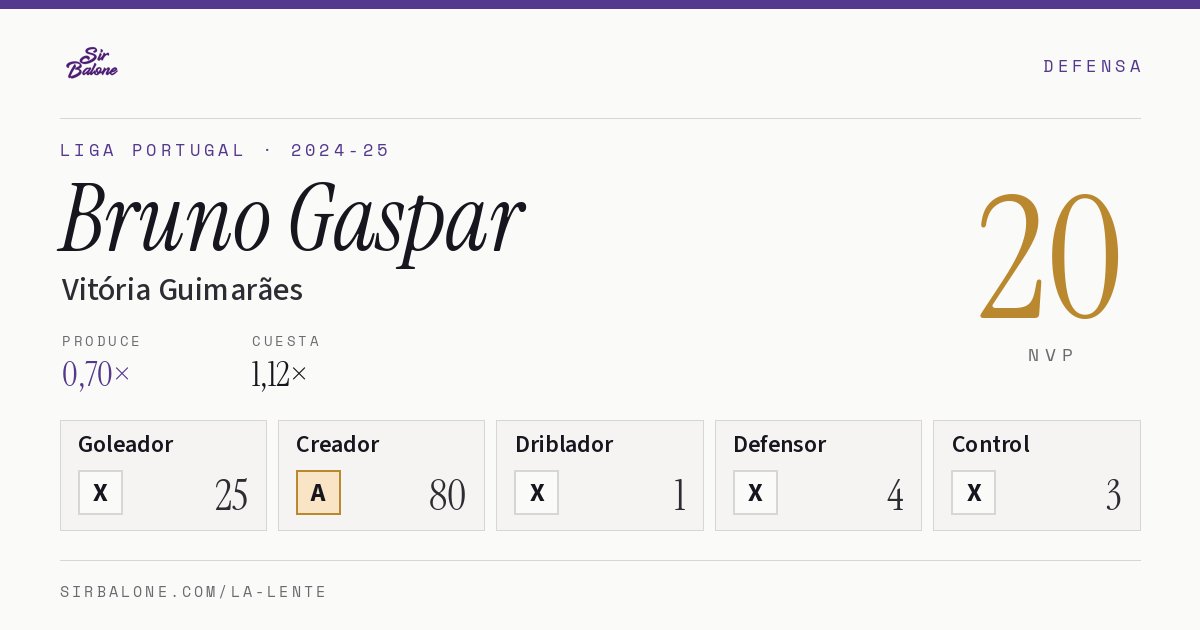
Task: Click the DEFENSA position label
Action: [1092, 66]
